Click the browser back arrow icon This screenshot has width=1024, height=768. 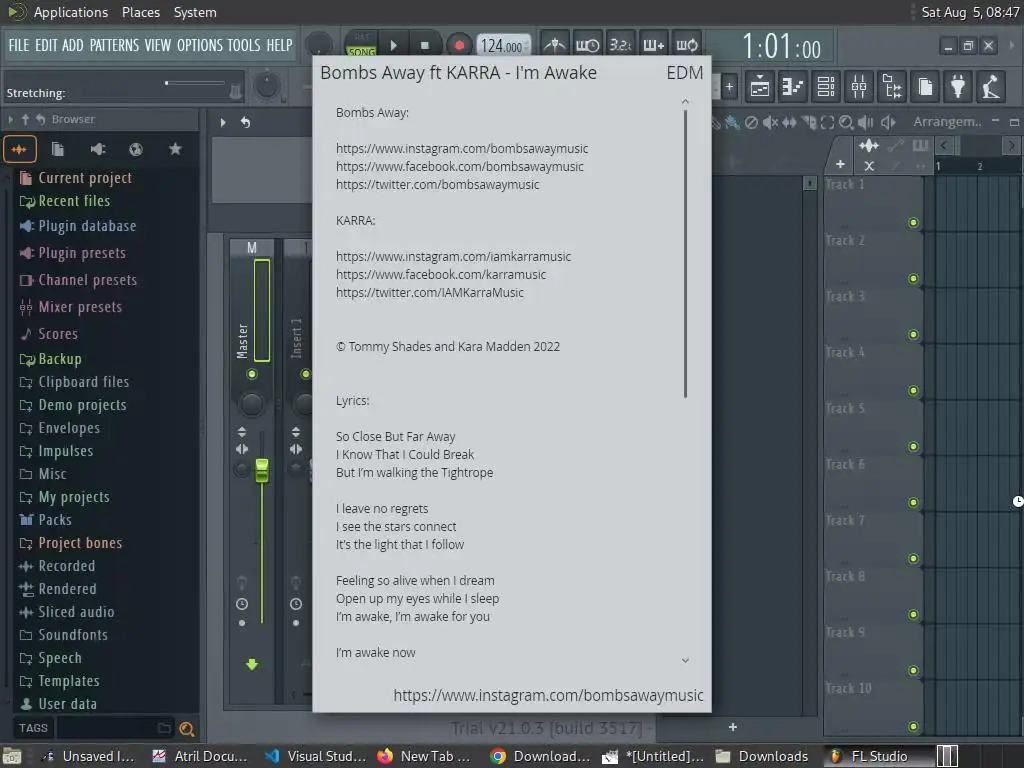(x=40, y=119)
